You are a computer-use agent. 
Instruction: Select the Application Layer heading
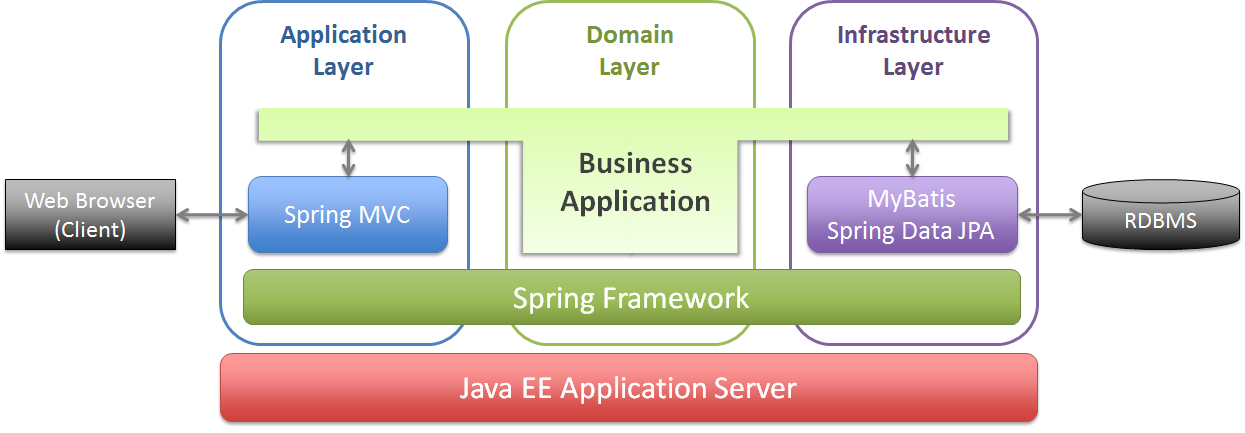click(x=343, y=51)
